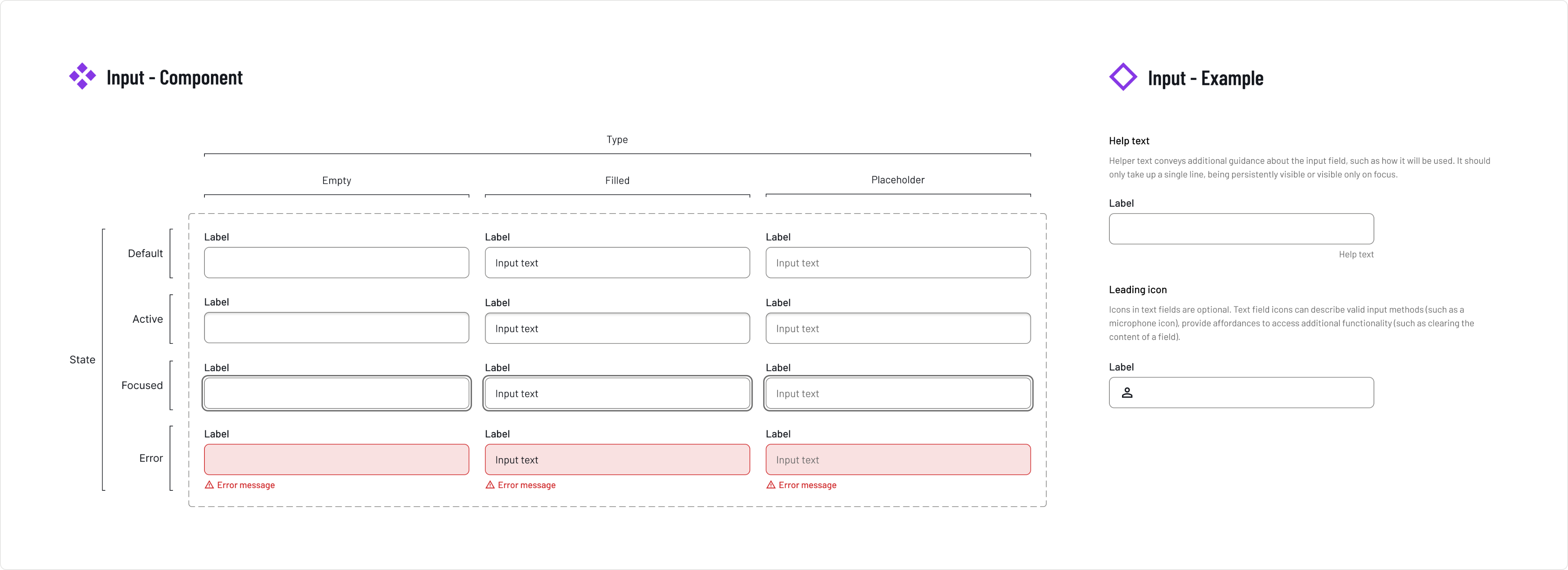Select the Filled input in the Default row
The image size is (1568, 570).
(x=617, y=263)
